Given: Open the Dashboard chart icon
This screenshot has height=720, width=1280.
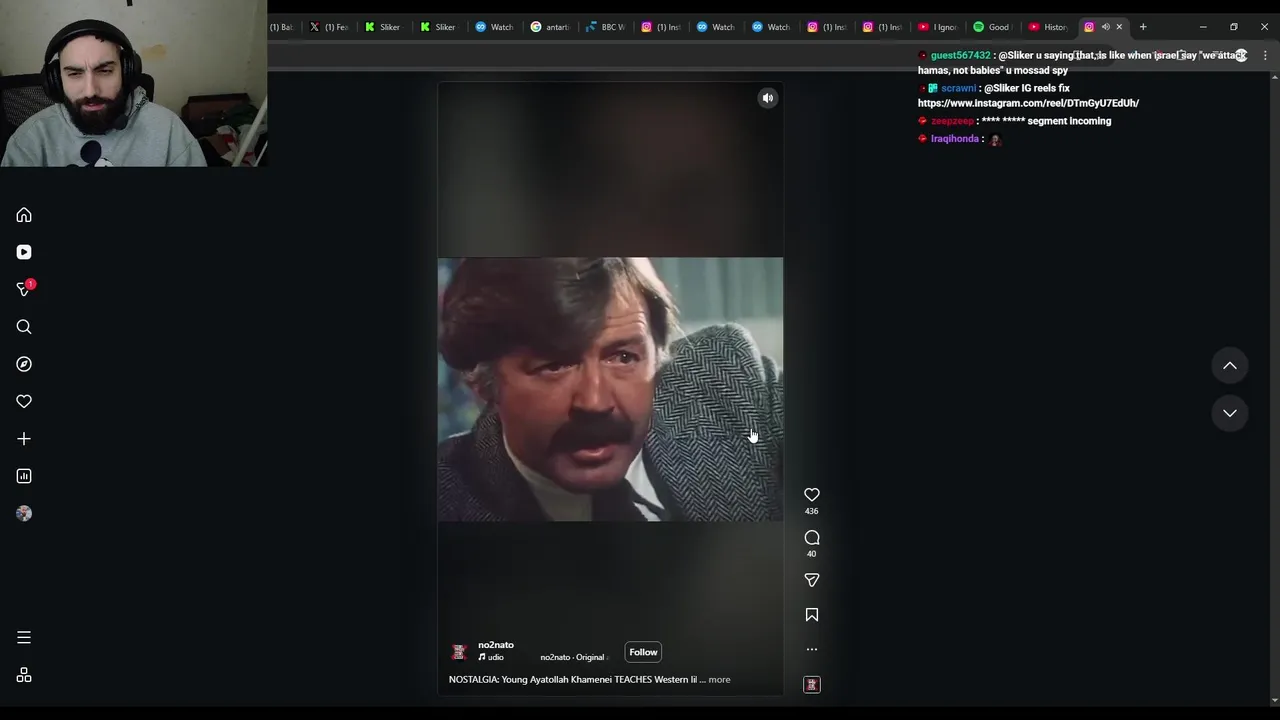Looking at the screenshot, I should (x=24, y=476).
